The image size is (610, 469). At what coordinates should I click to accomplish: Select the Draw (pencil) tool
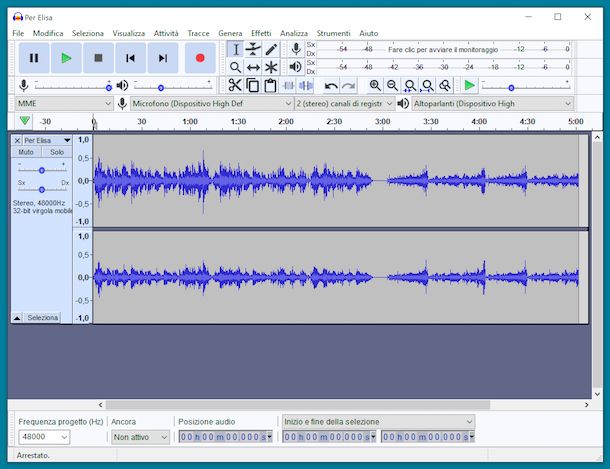[271, 49]
